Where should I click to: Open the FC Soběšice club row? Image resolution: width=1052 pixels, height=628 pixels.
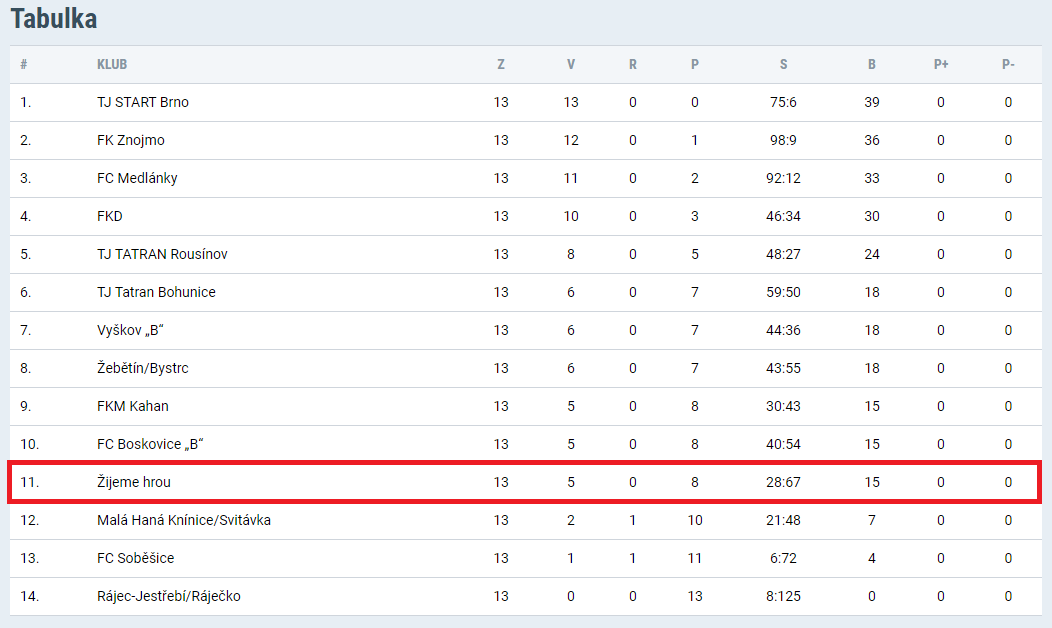(525, 558)
